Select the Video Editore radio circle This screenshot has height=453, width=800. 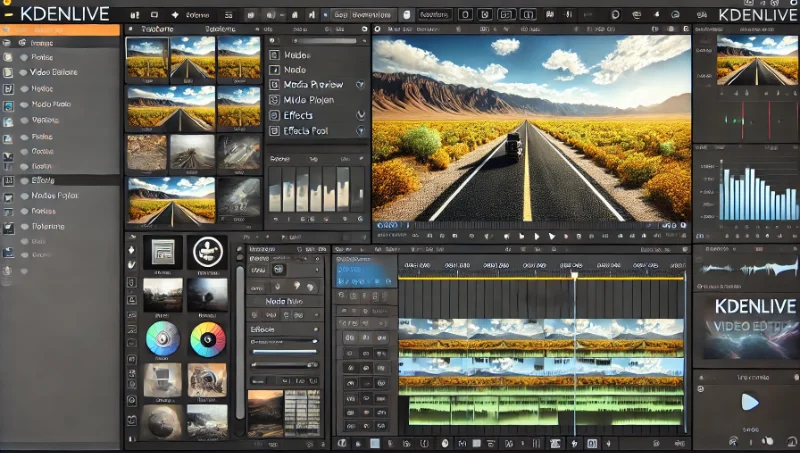click(x=23, y=72)
